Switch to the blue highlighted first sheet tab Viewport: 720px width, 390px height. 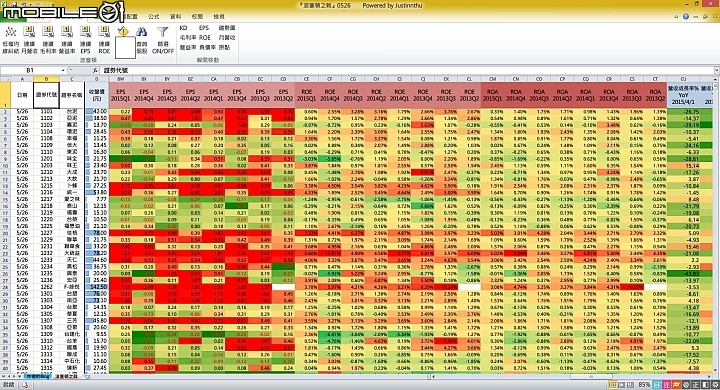pyautogui.click(x=38, y=376)
